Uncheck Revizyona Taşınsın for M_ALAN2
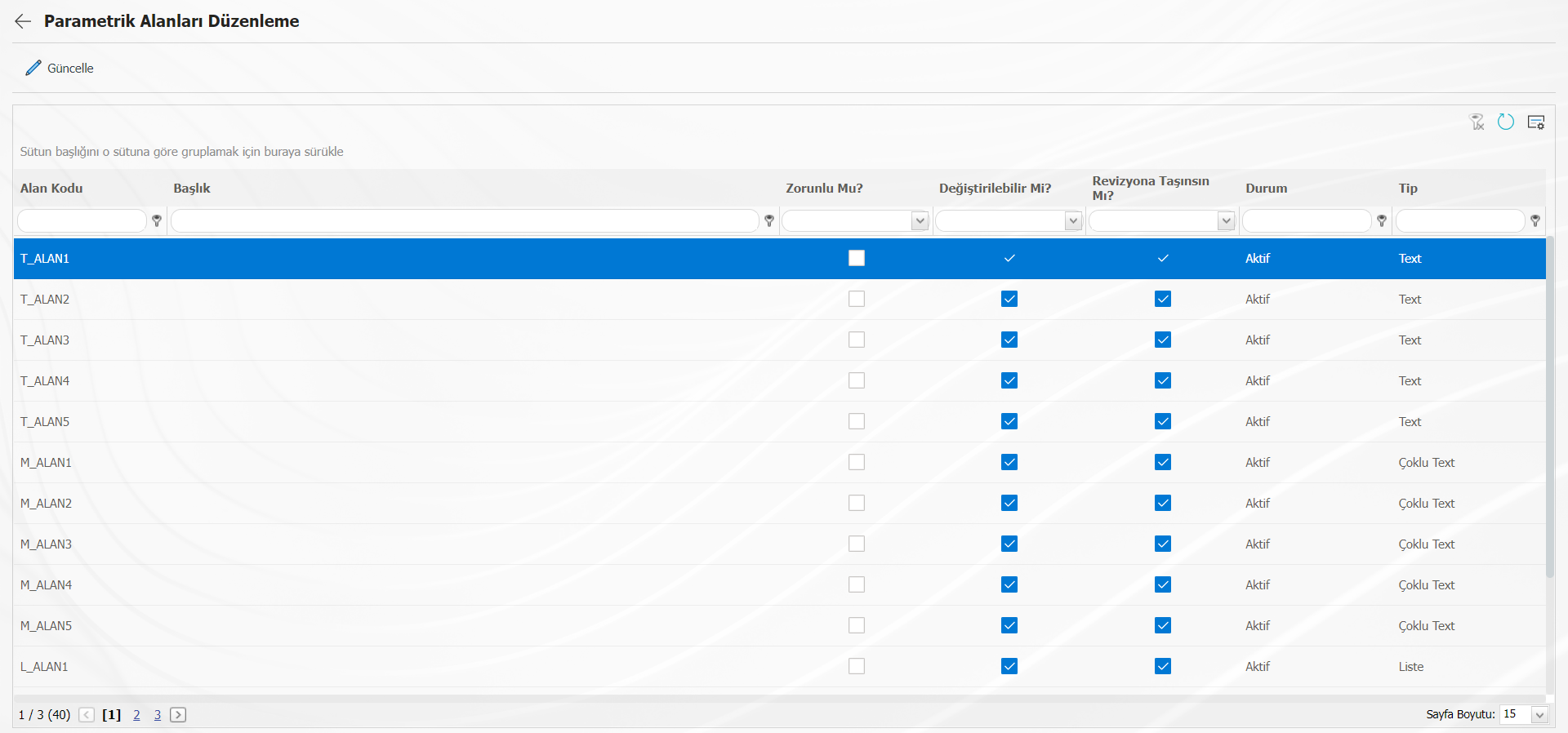The height and width of the screenshot is (733, 1568). (x=1163, y=503)
